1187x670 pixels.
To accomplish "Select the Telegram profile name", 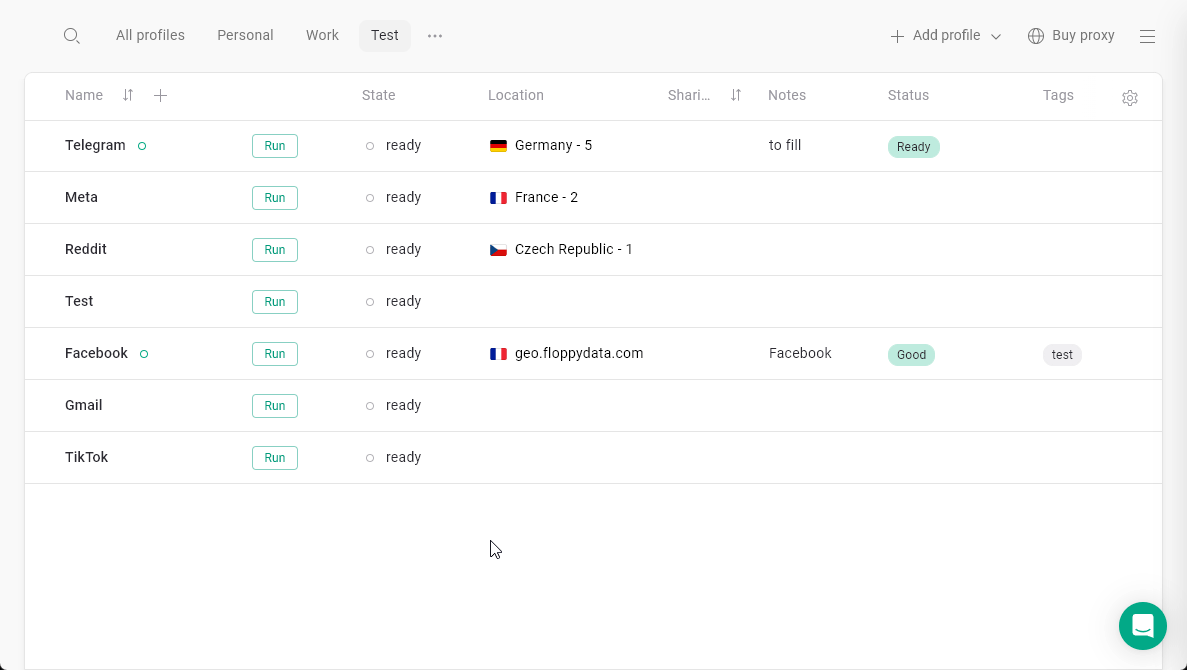I will (x=95, y=145).
